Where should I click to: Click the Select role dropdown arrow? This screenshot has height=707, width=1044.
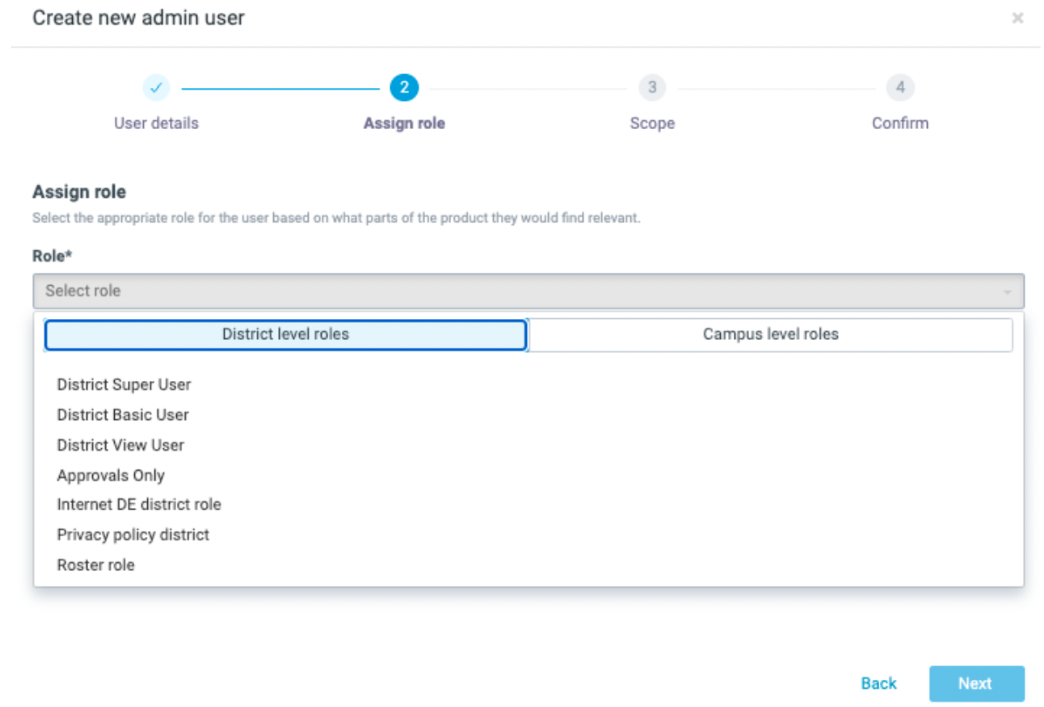(x=1007, y=292)
